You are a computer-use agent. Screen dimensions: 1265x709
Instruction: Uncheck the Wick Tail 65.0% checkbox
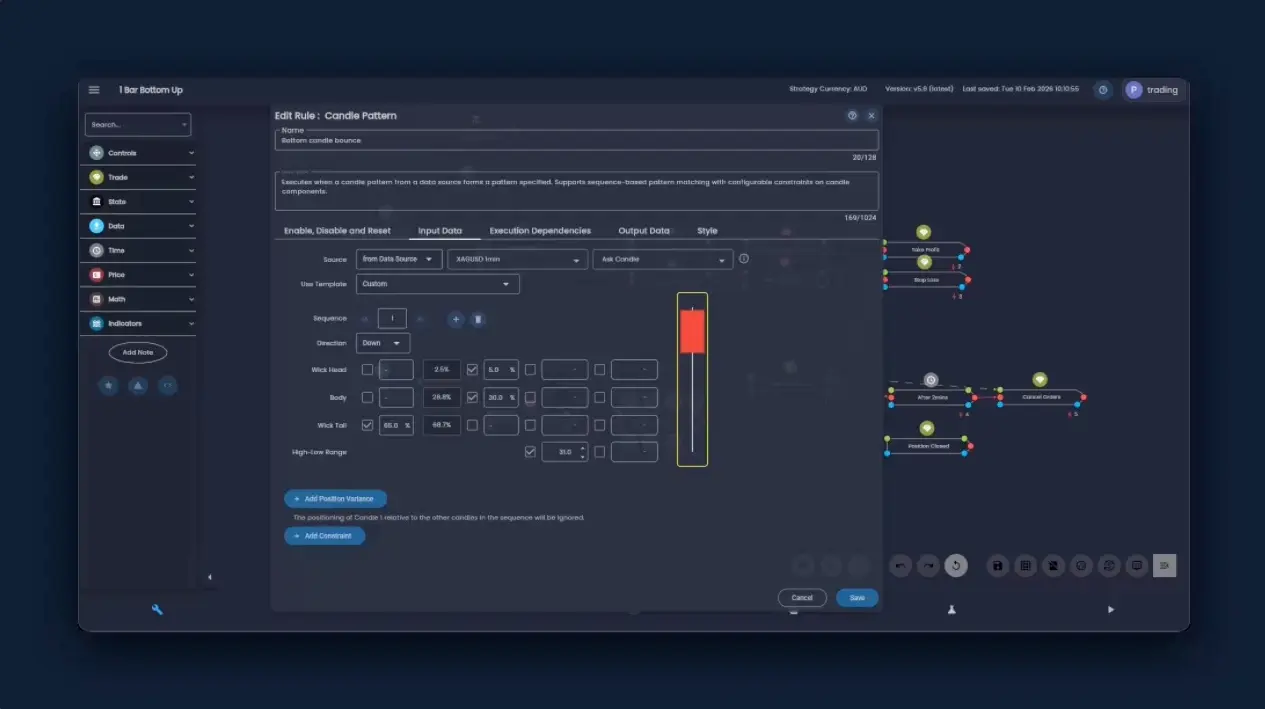pyautogui.click(x=367, y=425)
